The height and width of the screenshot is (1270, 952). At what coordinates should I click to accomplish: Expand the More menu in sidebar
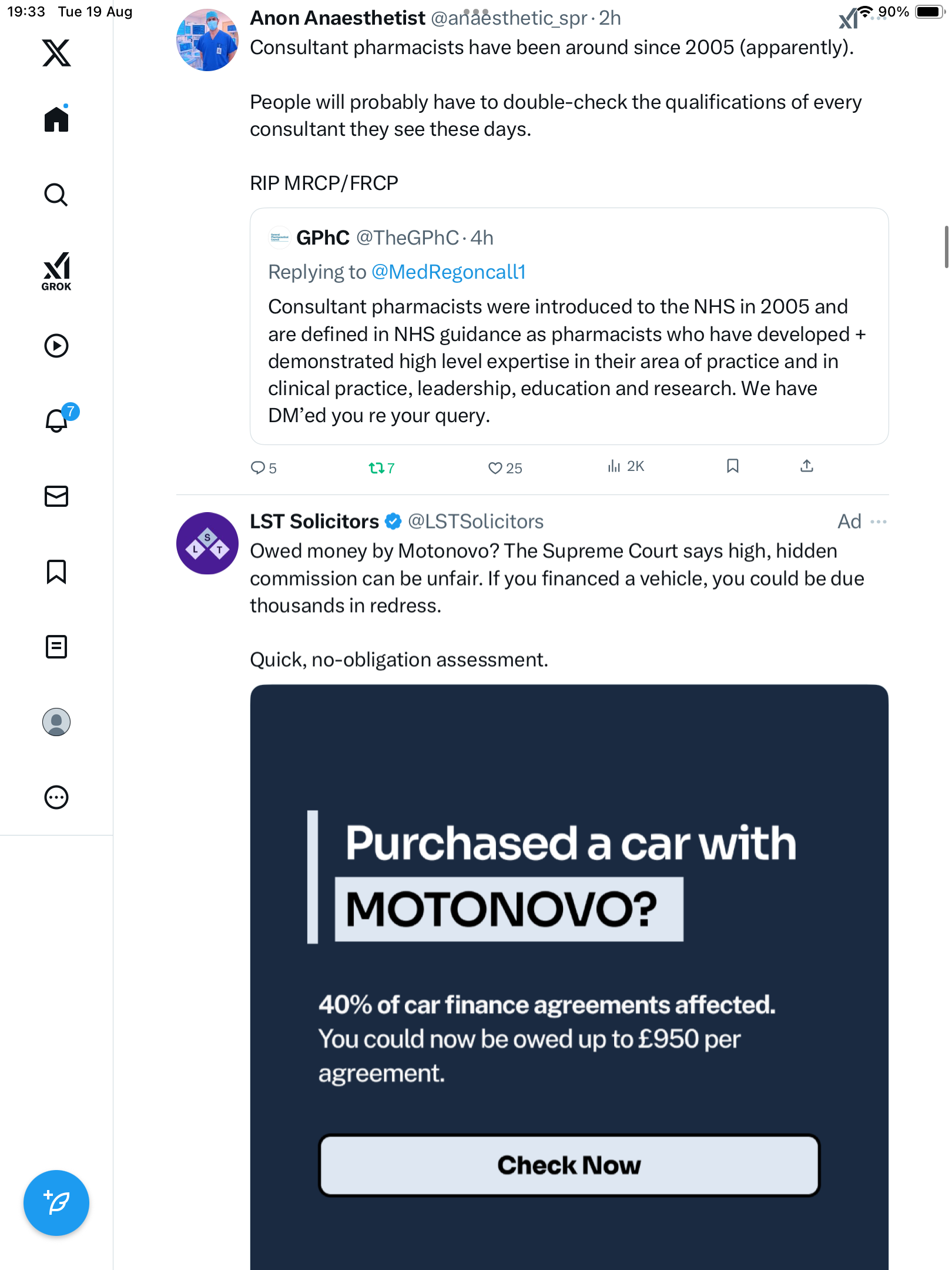[x=56, y=797]
